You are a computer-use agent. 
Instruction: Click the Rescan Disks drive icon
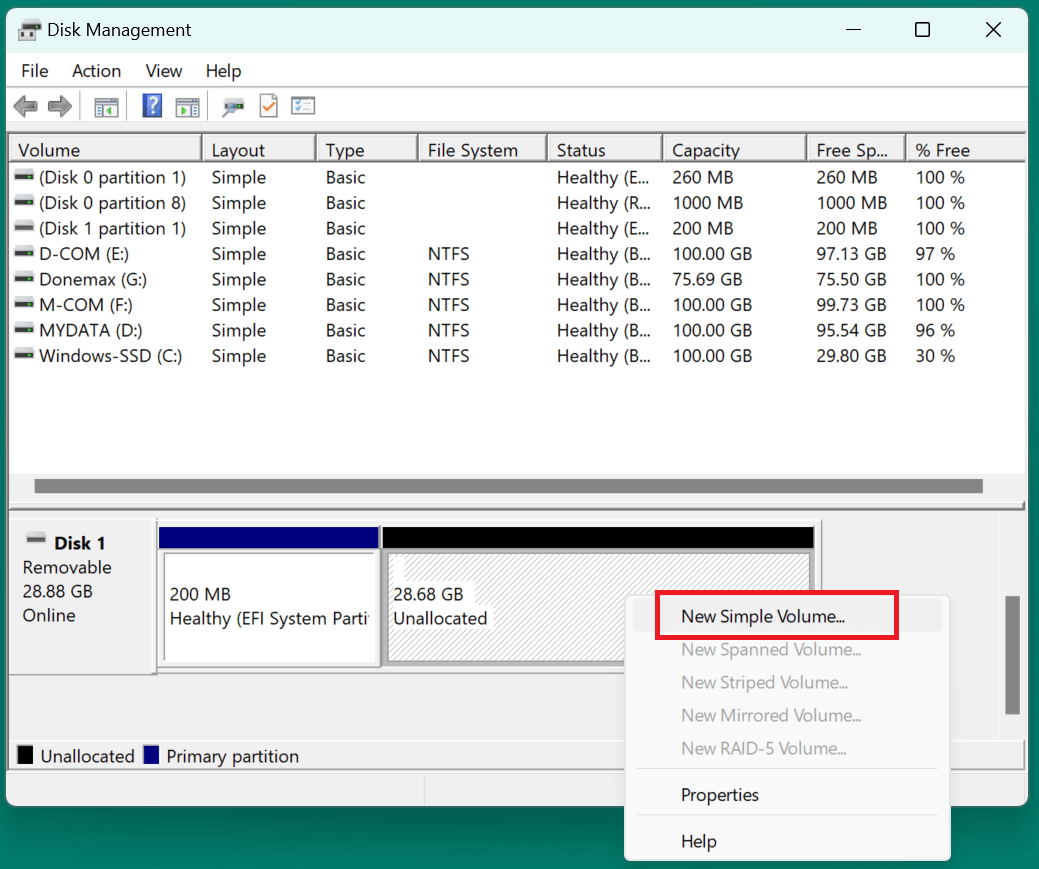(x=234, y=106)
